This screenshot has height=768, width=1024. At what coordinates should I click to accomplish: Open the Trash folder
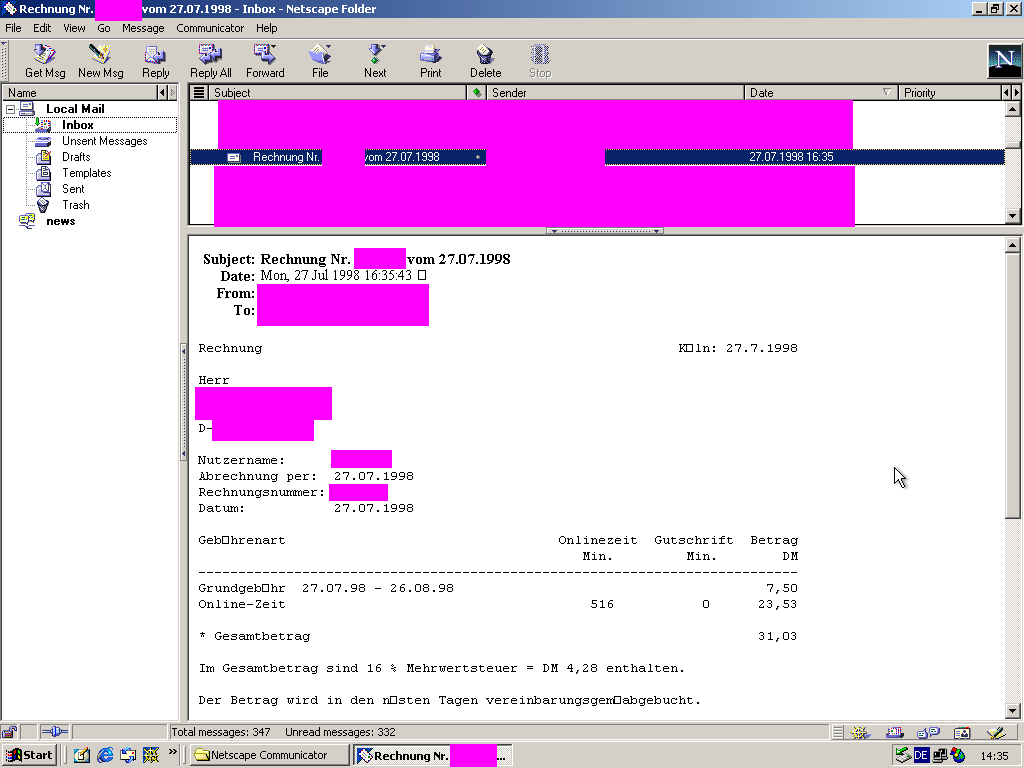click(75, 205)
